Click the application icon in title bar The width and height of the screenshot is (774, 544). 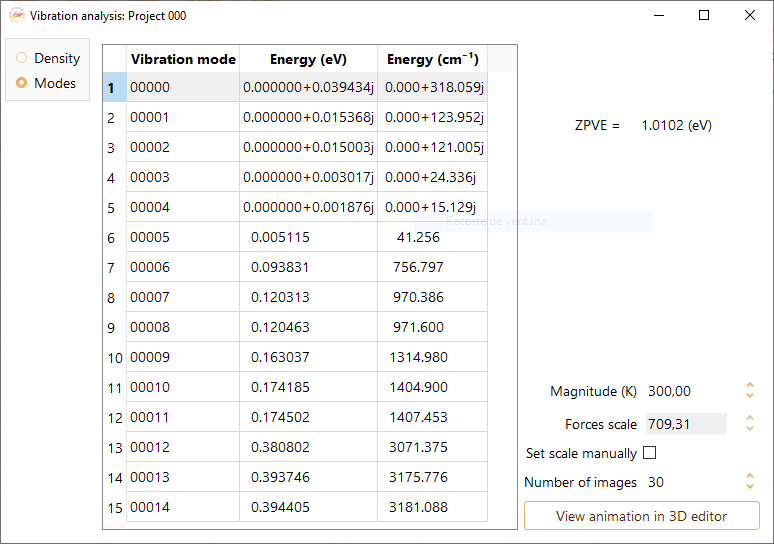pos(17,15)
